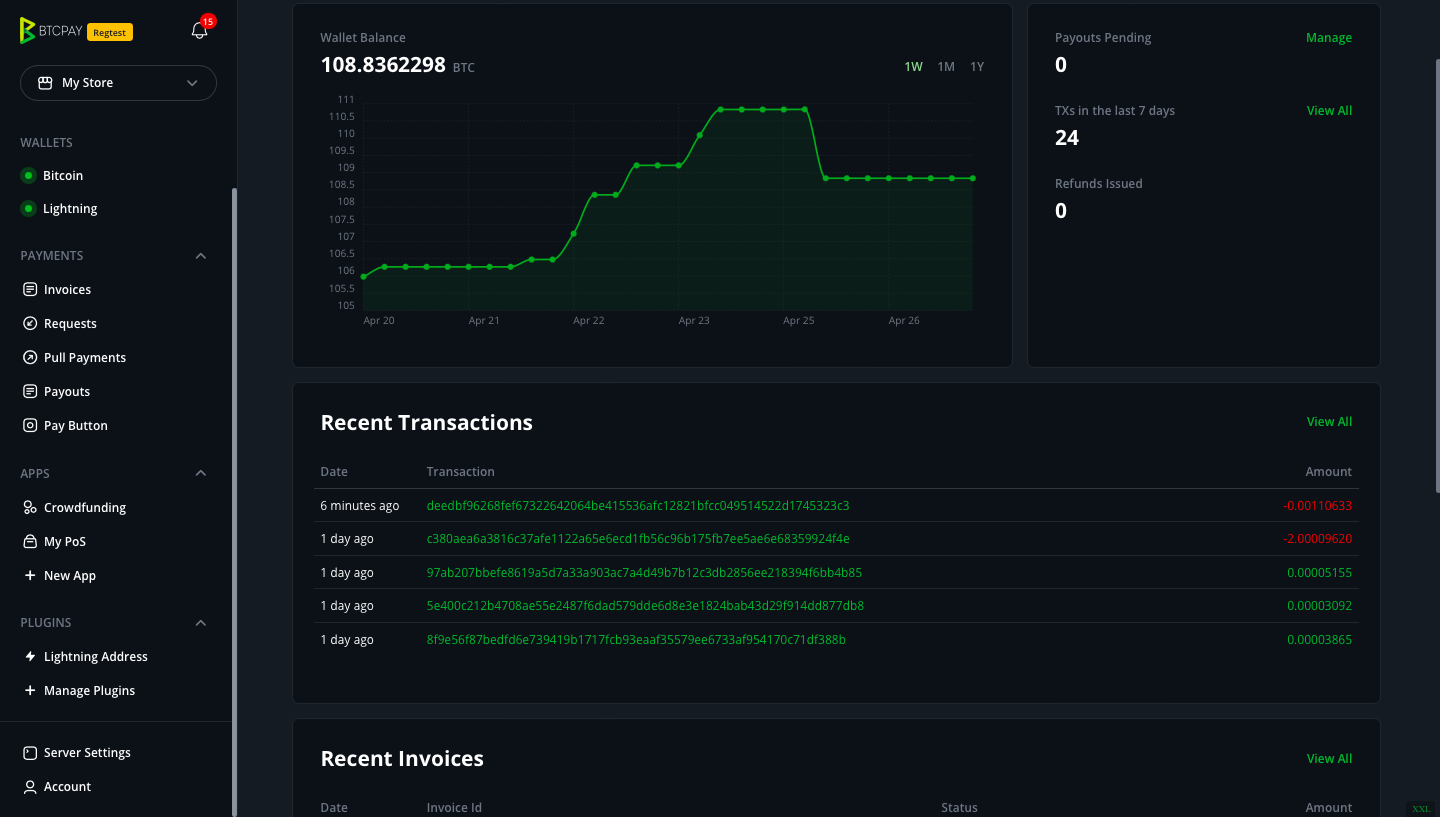Click Manage next to Payouts Pending
1440x817 pixels.
(1329, 37)
